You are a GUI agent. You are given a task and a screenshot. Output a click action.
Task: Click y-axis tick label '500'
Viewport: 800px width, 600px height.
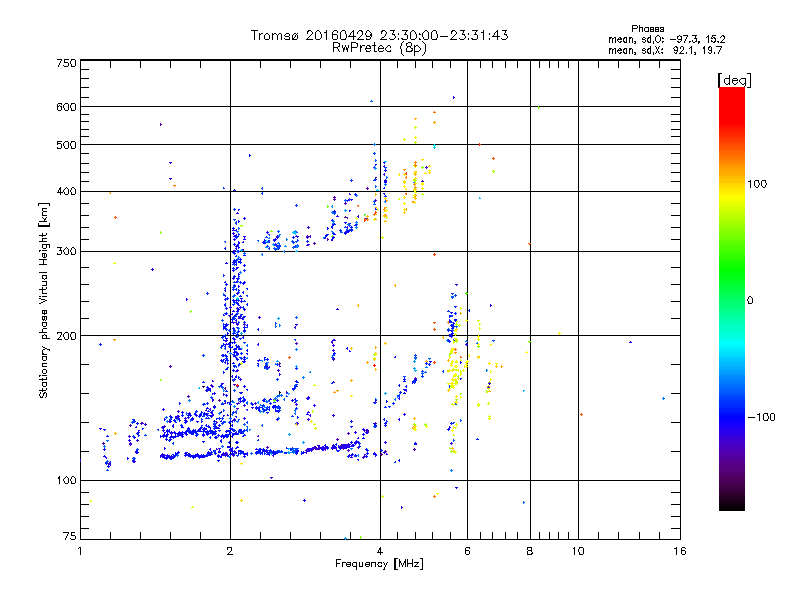pos(67,145)
